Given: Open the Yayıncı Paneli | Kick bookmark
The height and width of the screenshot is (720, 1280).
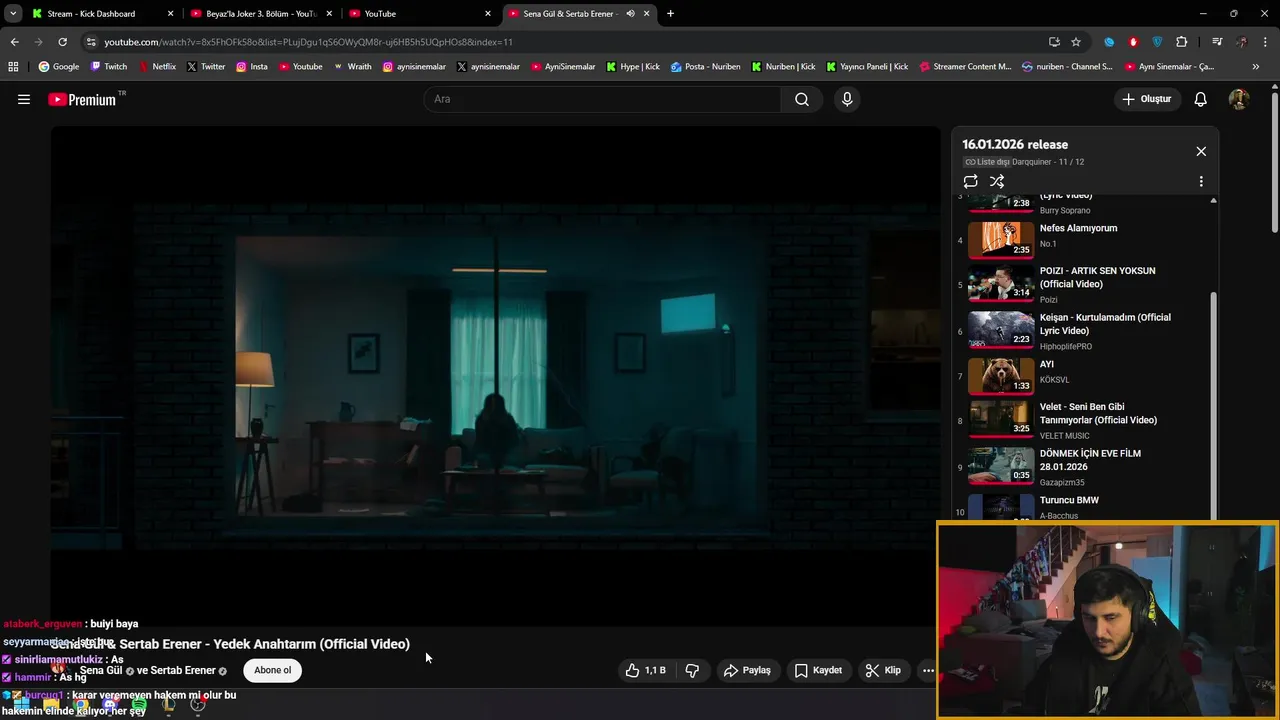Looking at the screenshot, I should [867, 67].
